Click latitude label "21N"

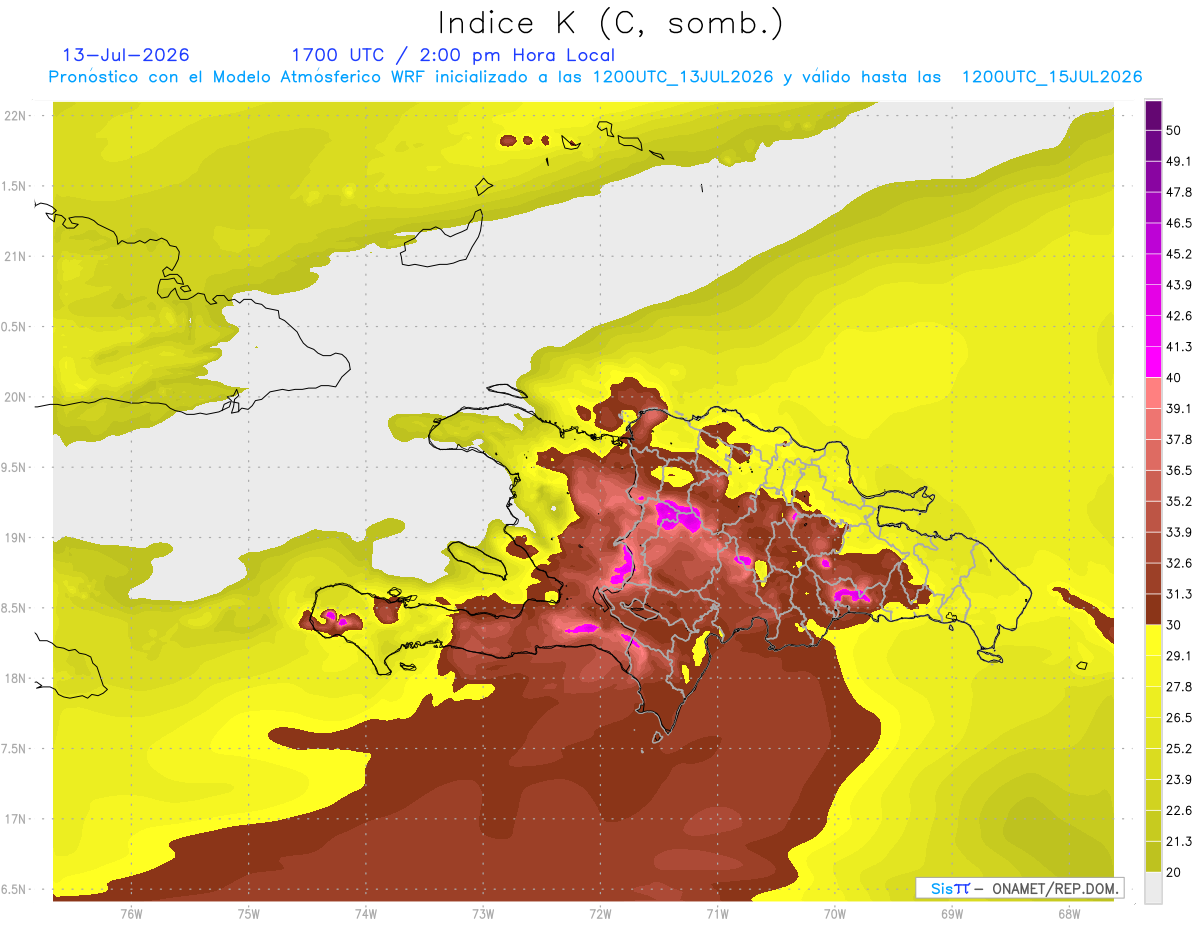[16, 257]
